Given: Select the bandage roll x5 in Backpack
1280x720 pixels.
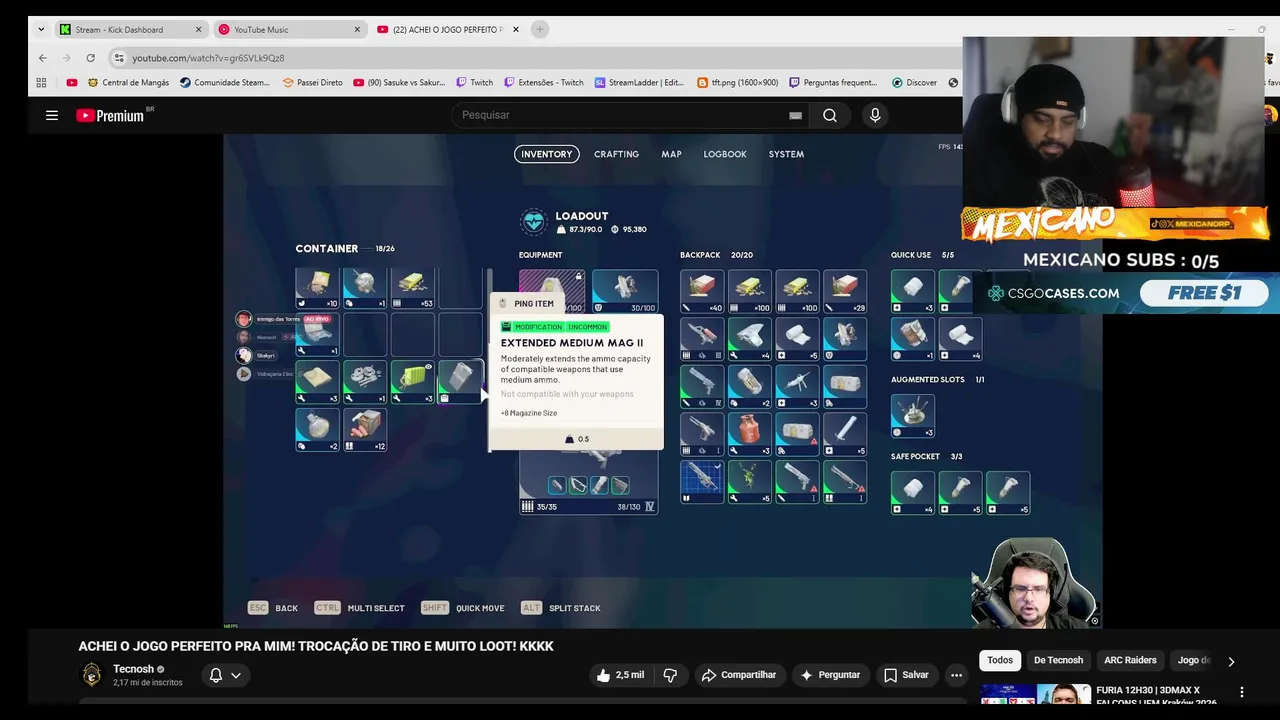Looking at the screenshot, I should [x=797, y=338].
